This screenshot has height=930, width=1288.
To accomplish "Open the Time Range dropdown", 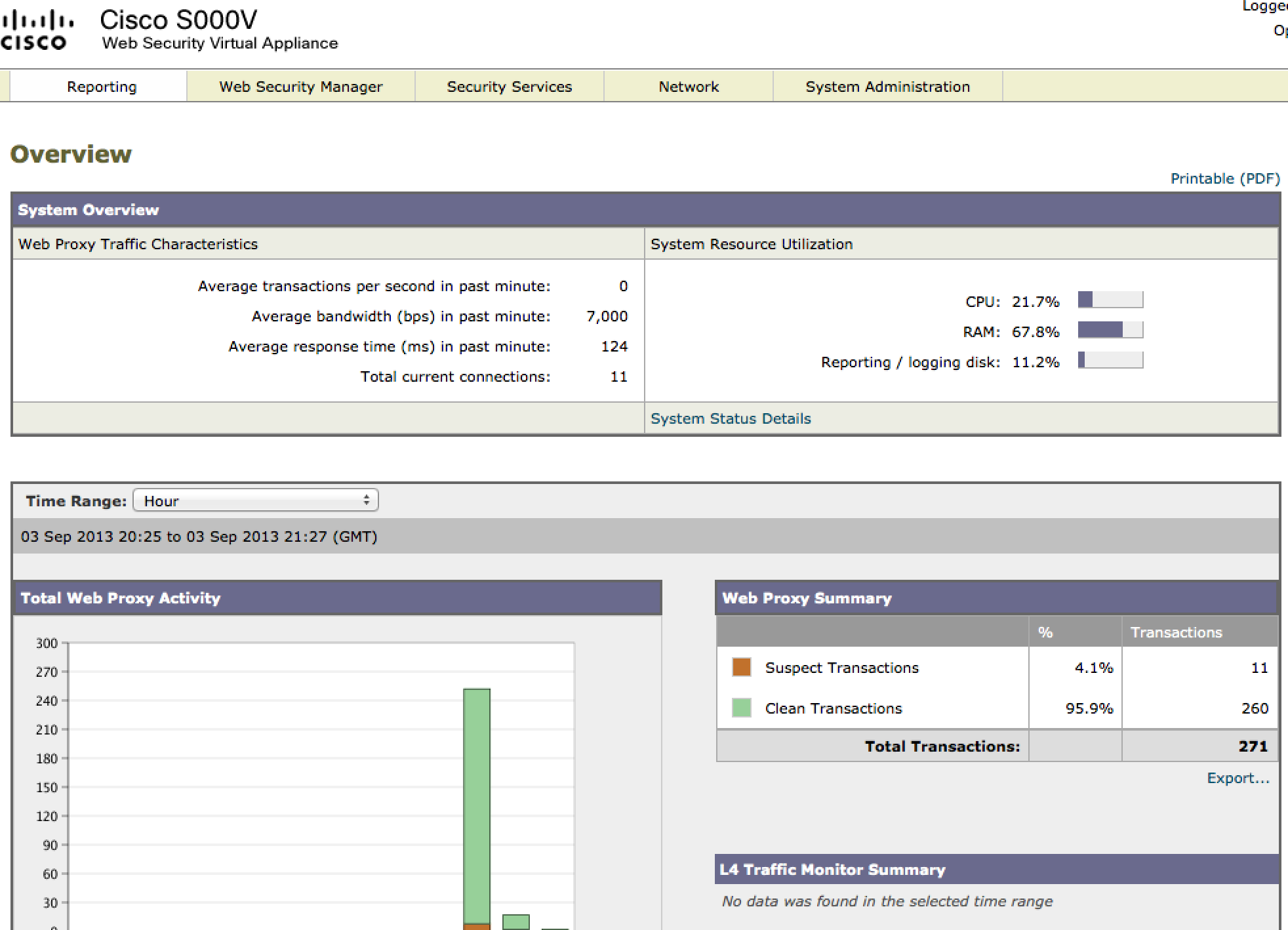I will click(256, 500).
